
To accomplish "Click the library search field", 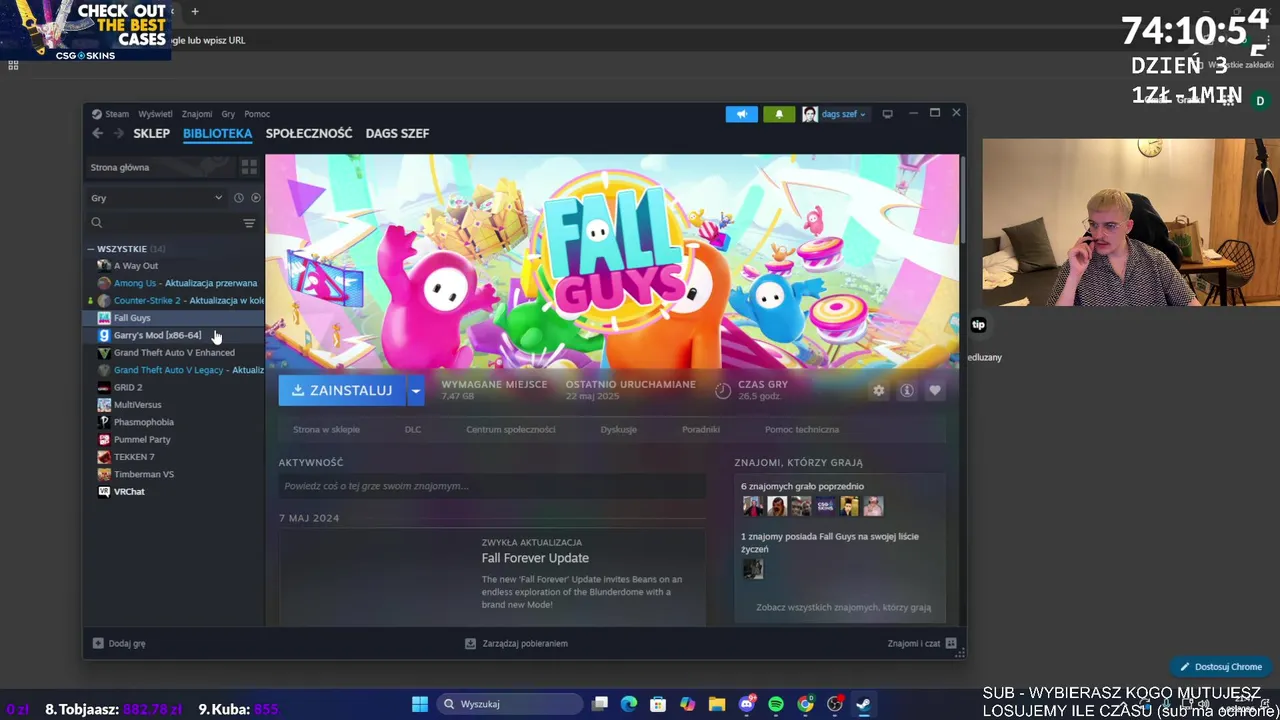I will coord(165,223).
